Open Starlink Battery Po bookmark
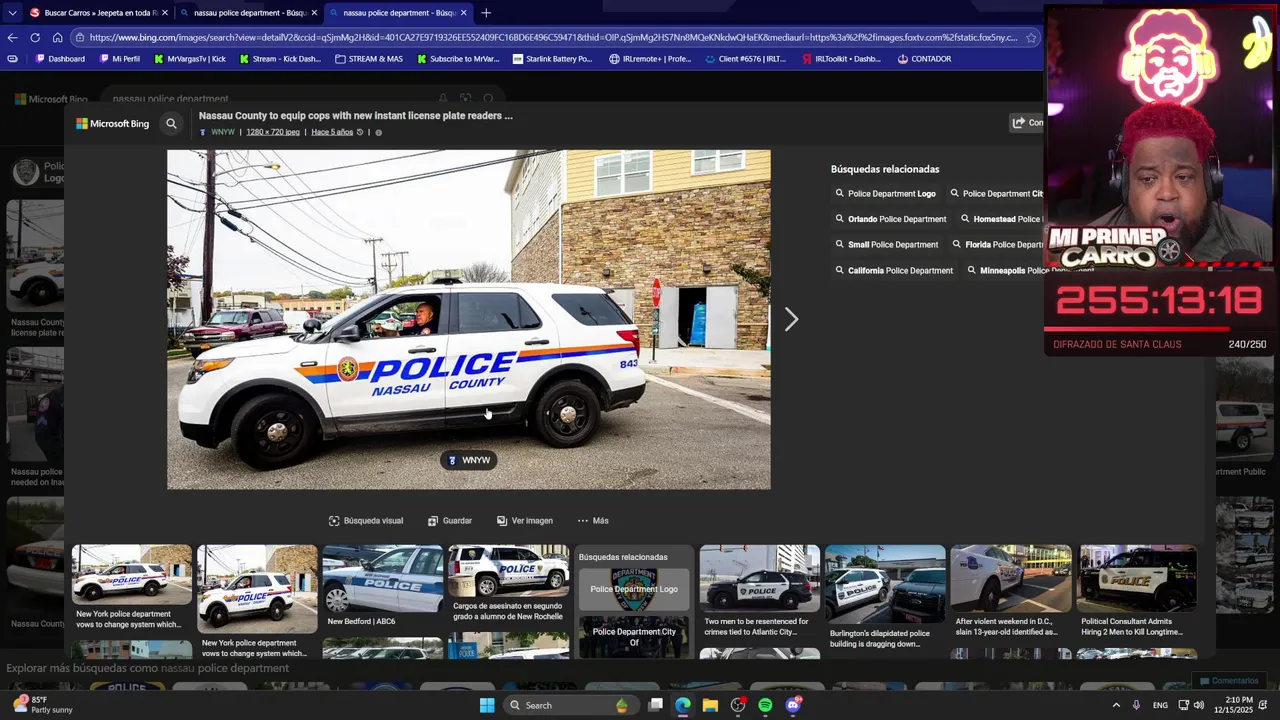Image resolution: width=1280 pixels, height=720 pixels. [x=552, y=59]
